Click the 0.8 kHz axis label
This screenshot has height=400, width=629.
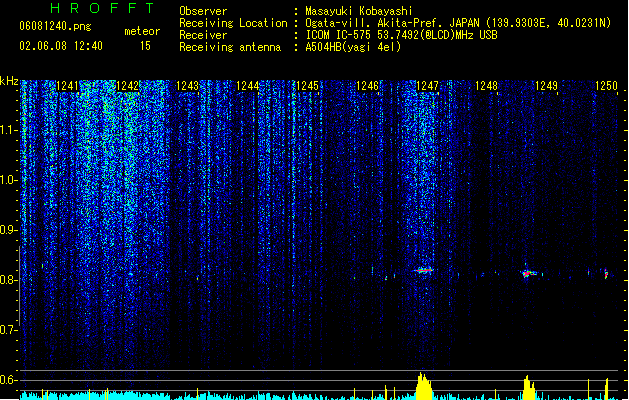(8, 280)
